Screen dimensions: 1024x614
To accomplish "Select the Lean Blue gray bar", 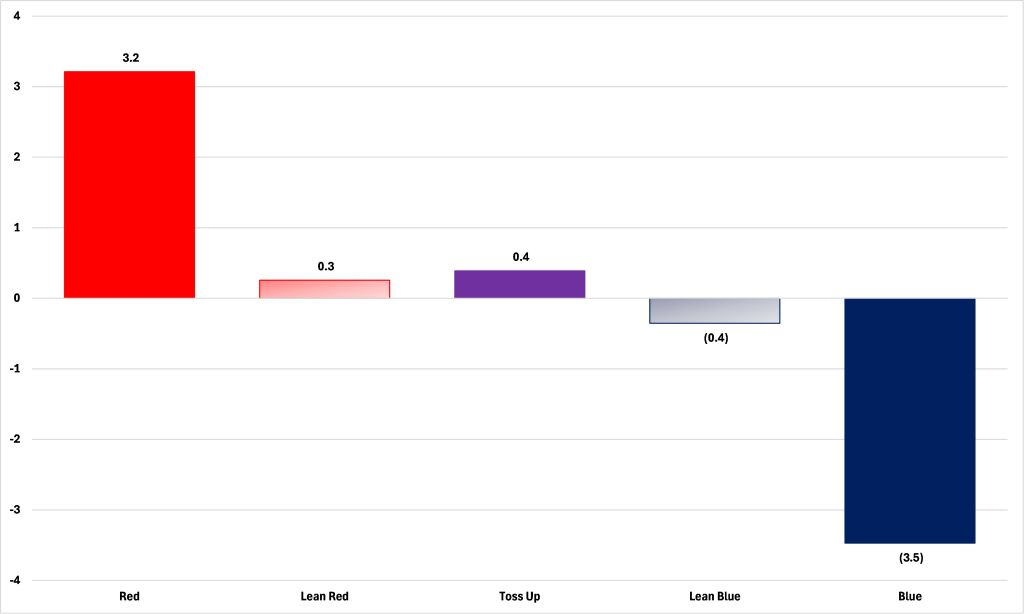I will pyautogui.click(x=714, y=310).
